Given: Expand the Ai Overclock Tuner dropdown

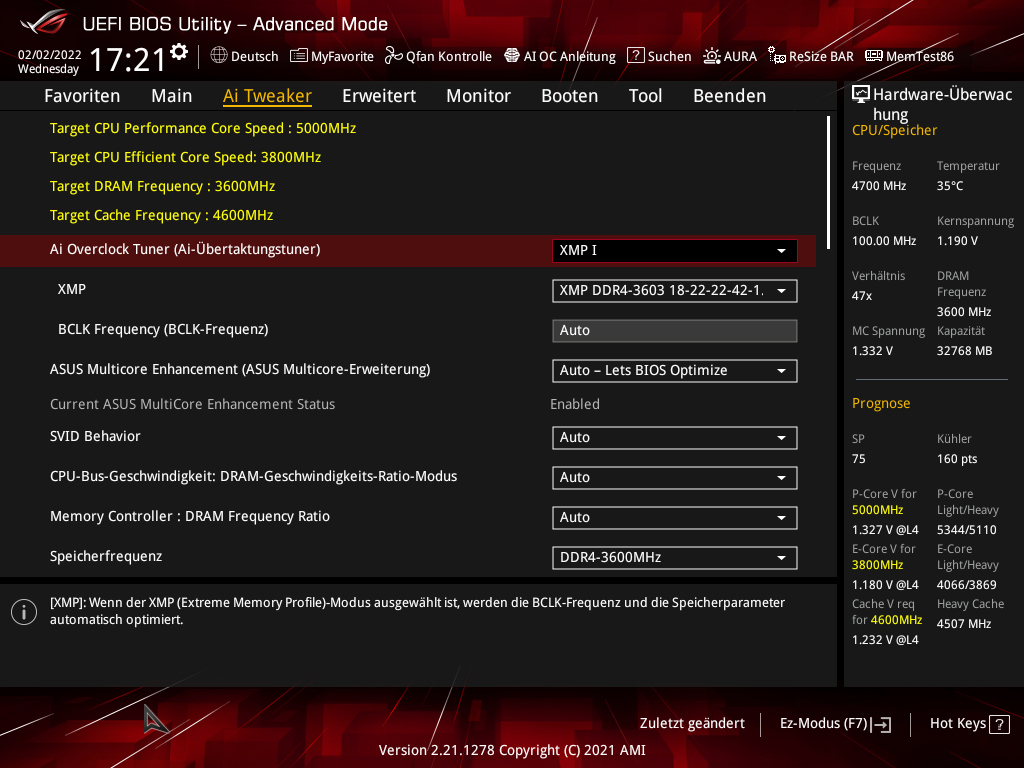Looking at the screenshot, I should coord(674,250).
